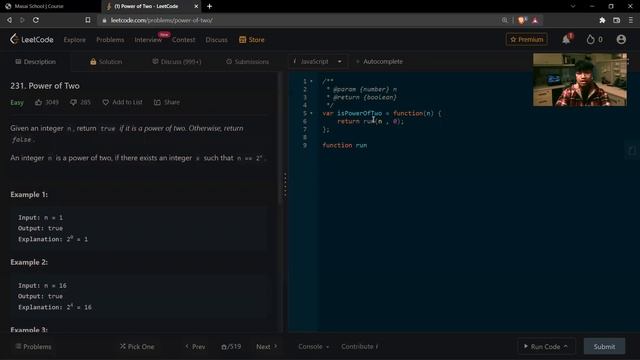Toggle Autocomplete option

pos(379,62)
